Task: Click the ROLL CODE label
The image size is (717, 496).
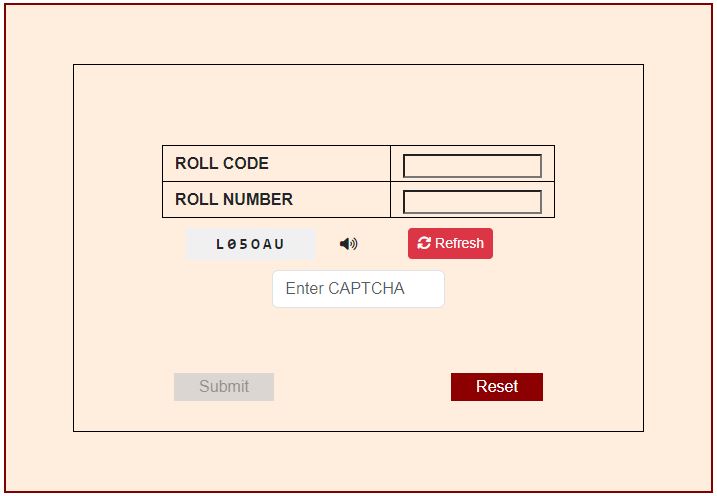Action: coord(222,164)
